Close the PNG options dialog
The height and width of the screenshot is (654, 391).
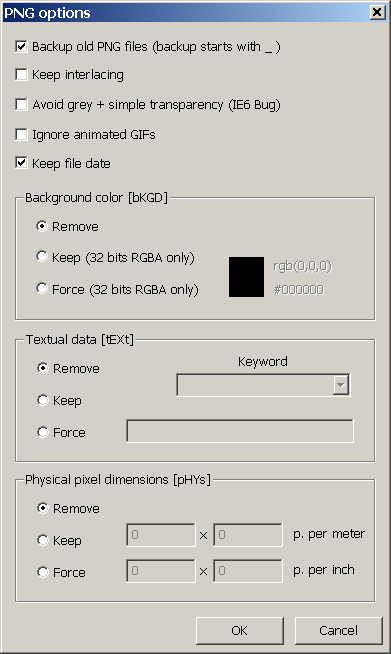(x=378, y=13)
